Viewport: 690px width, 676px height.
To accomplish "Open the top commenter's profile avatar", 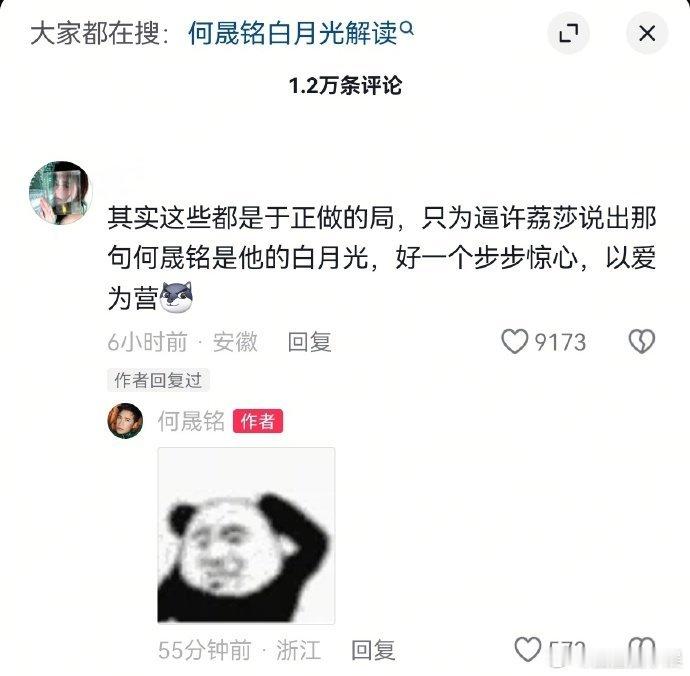I will 61,193.
